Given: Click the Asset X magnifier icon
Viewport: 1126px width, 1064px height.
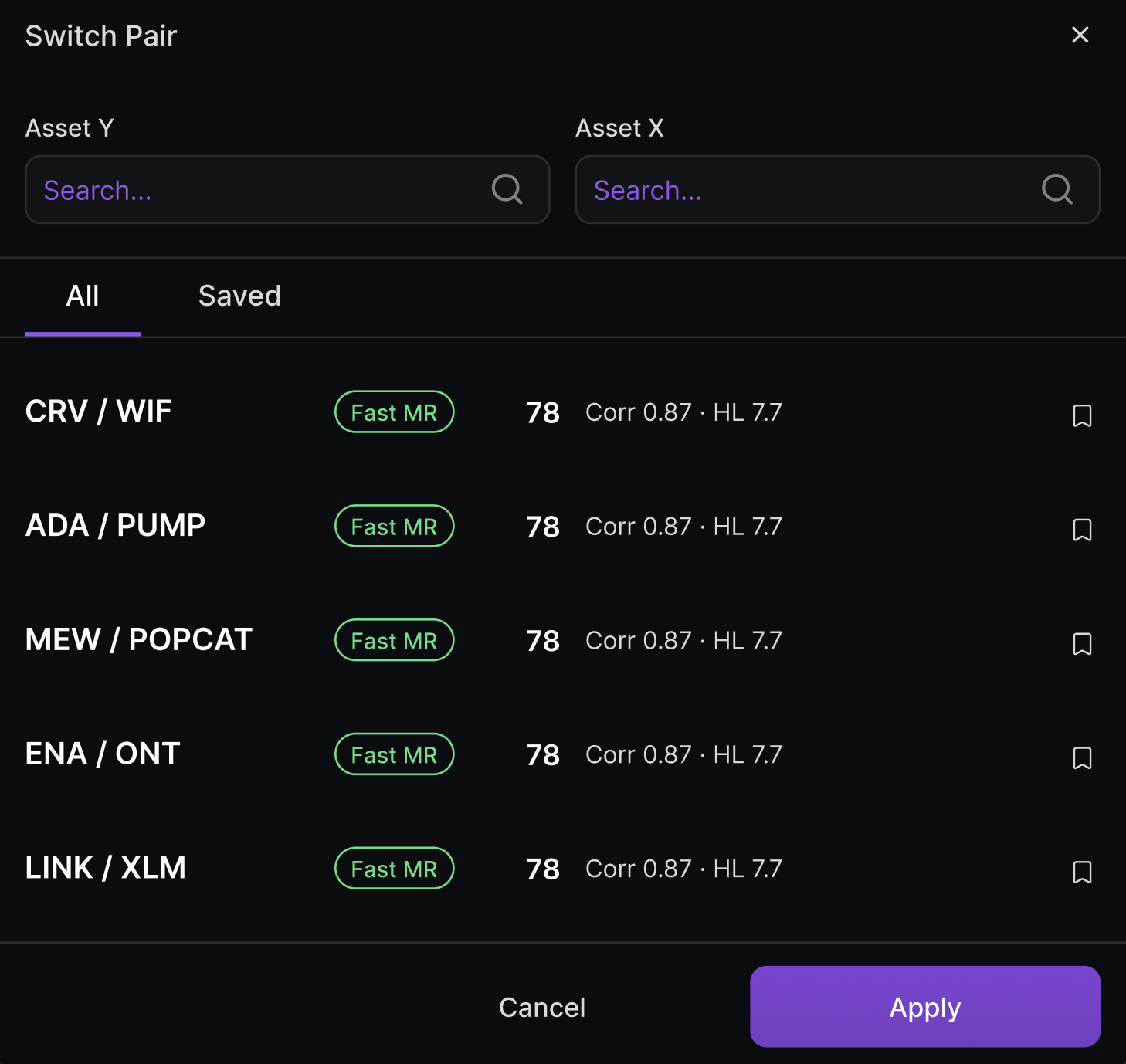Looking at the screenshot, I should click(x=1057, y=189).
